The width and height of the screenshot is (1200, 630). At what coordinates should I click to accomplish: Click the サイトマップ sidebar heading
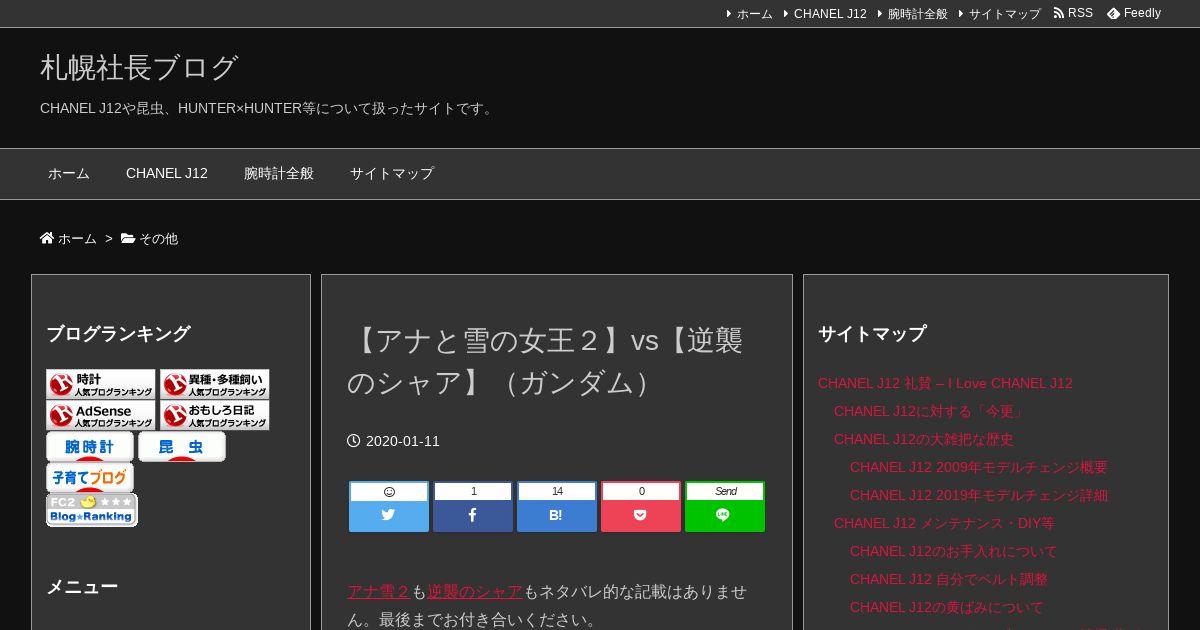[872, 334]
